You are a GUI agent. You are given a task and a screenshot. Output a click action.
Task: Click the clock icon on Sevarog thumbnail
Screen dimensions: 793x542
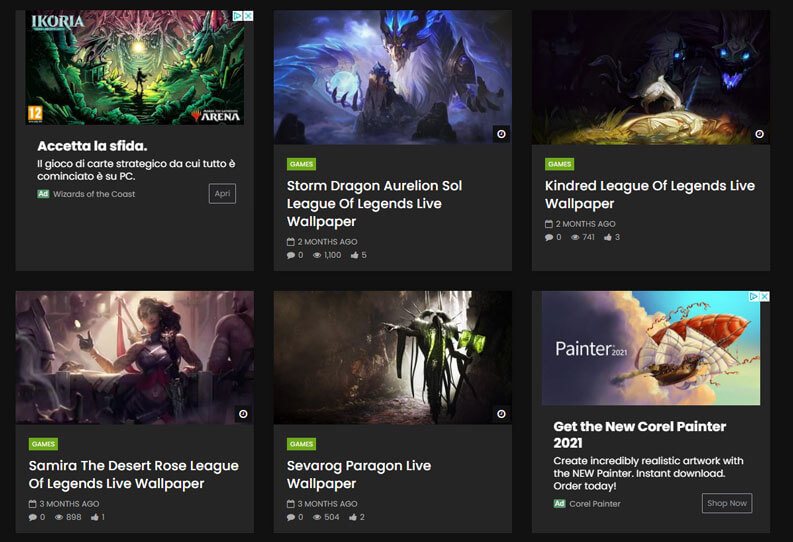(501, 414)
